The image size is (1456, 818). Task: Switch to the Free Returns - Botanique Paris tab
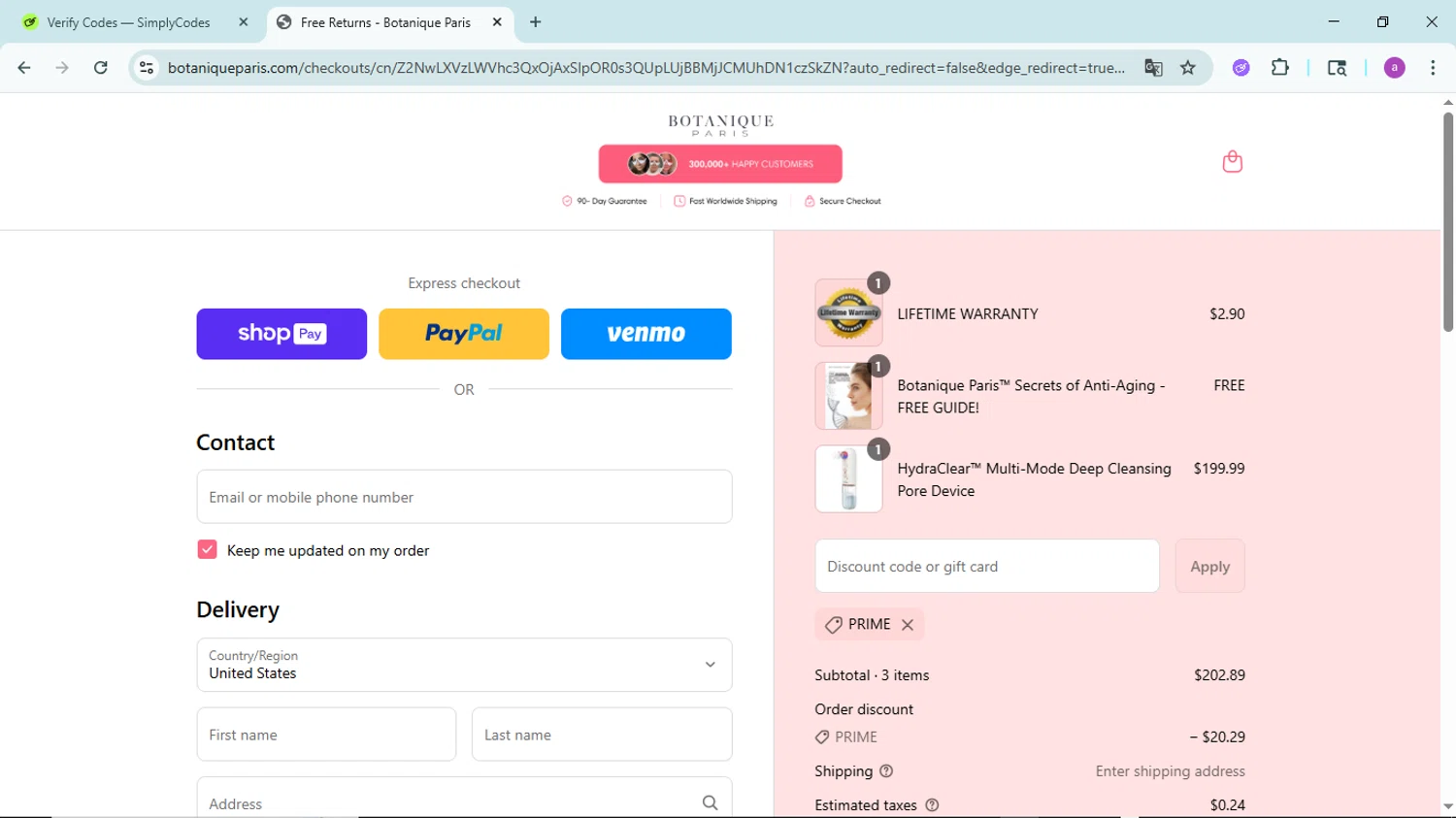point(388,22)
